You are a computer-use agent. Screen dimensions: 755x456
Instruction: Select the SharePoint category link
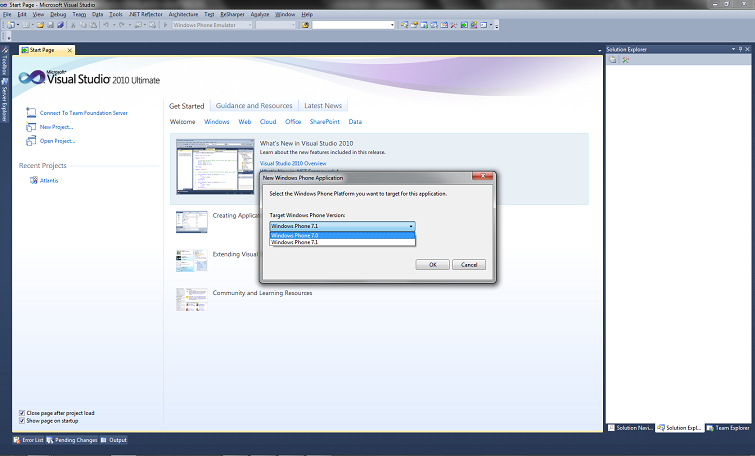pos(325,122)
